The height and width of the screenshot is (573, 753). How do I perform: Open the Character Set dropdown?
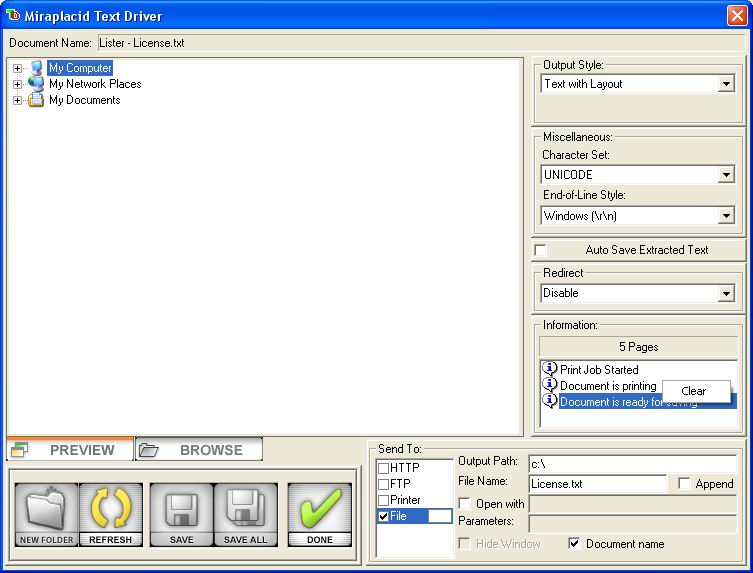click(726, 175)
